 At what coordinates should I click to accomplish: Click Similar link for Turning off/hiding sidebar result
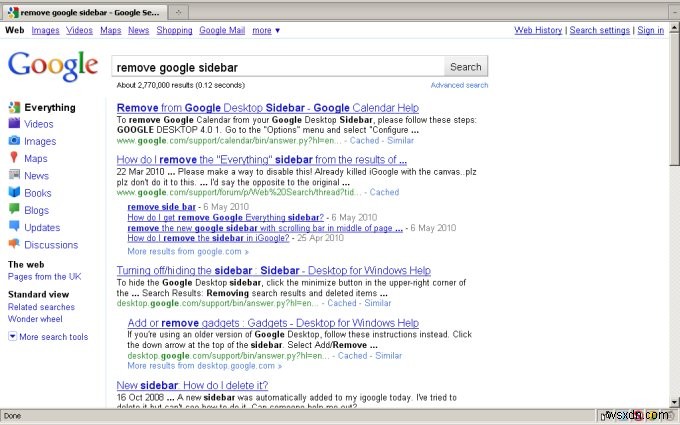(377, 303)
